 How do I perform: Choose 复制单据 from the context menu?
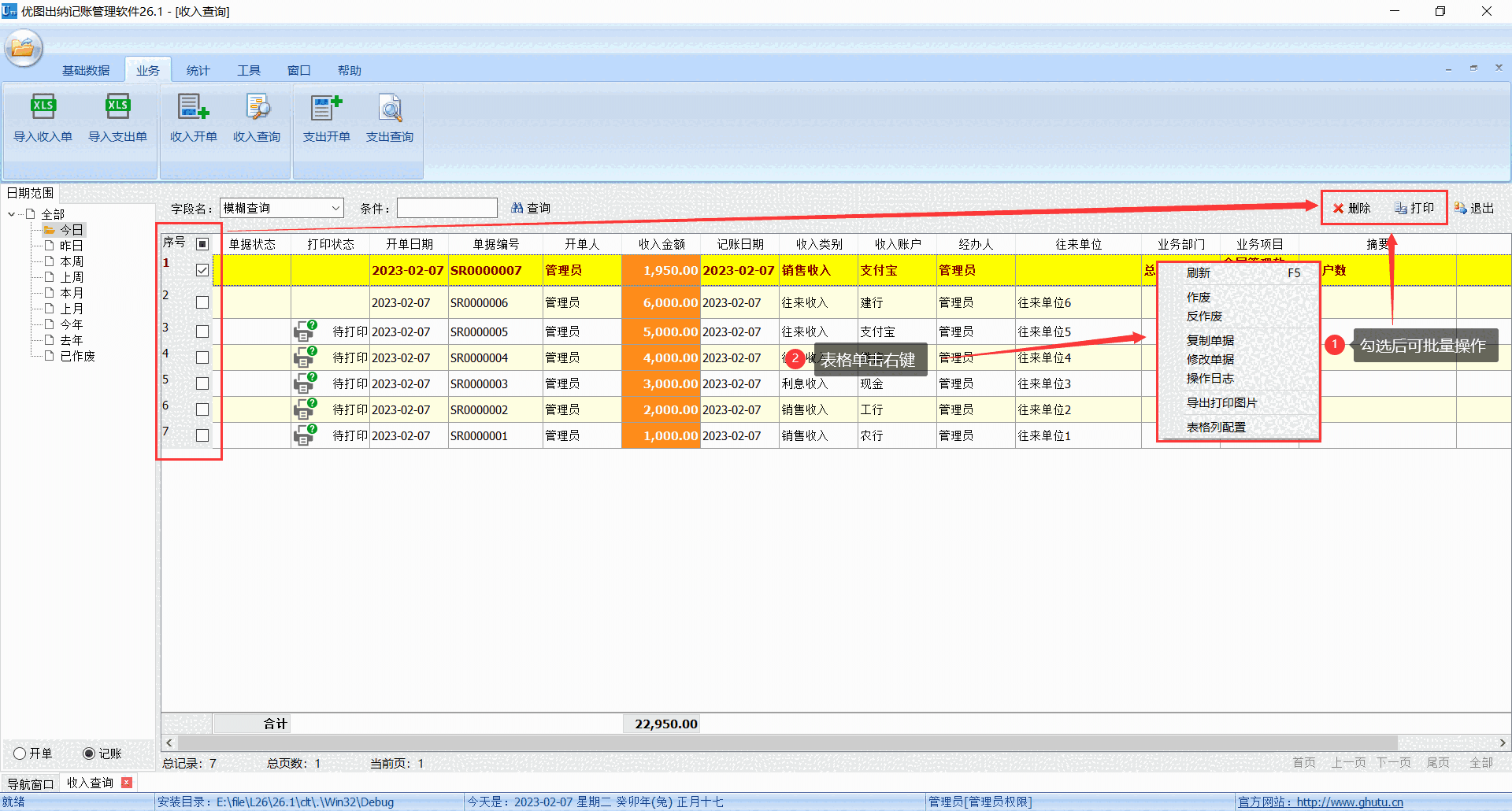[x=1210, y=340]
